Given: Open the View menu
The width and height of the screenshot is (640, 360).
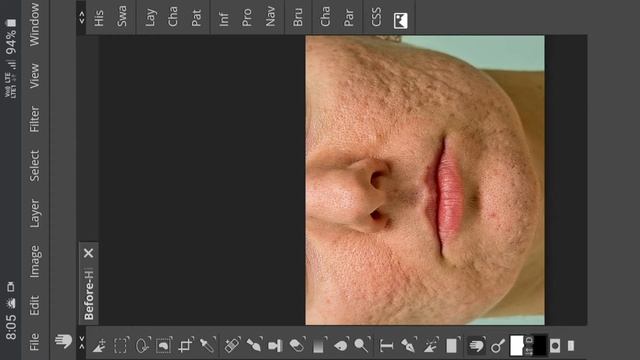Looking at the screenshot, I should pos(34,76).
